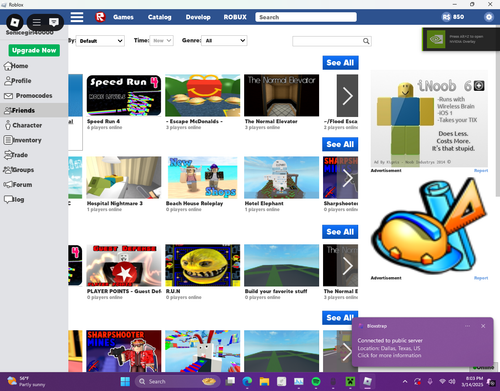This screenshot has height=391, width=500.
Task: Click the games search magnifier icon
Action: pos(366,41)
